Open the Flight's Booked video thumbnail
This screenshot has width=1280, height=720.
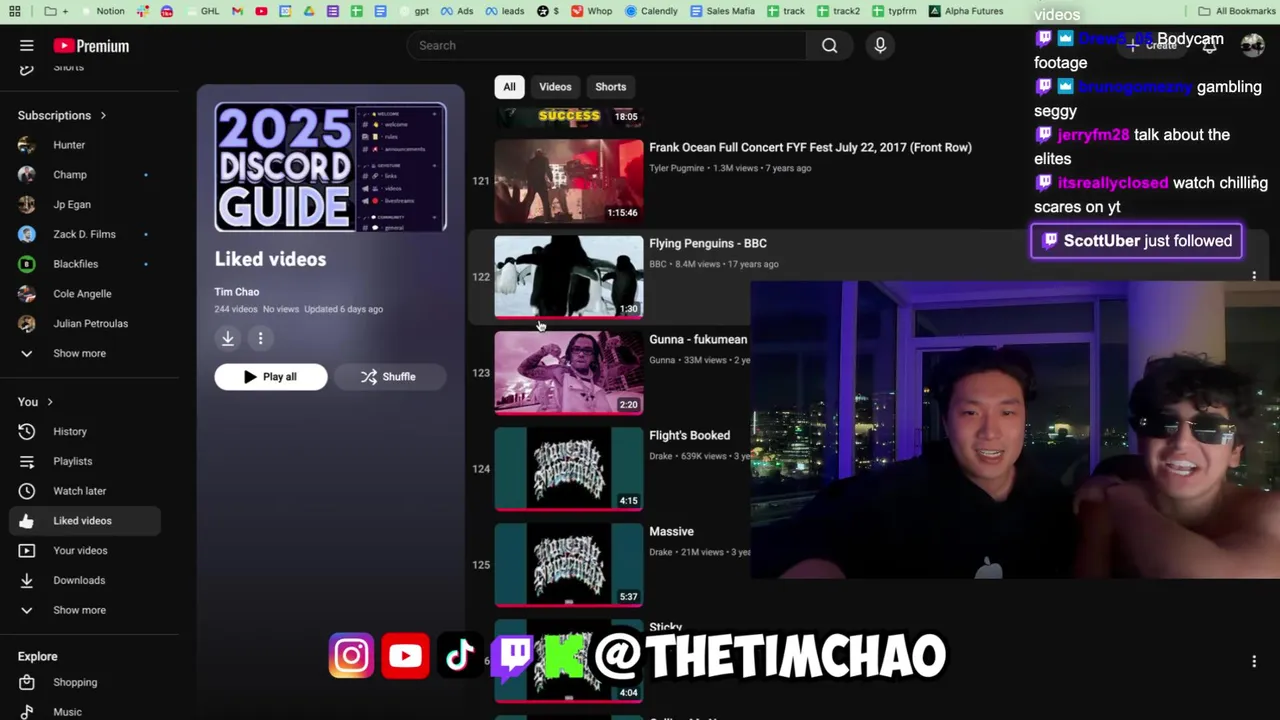569,468
